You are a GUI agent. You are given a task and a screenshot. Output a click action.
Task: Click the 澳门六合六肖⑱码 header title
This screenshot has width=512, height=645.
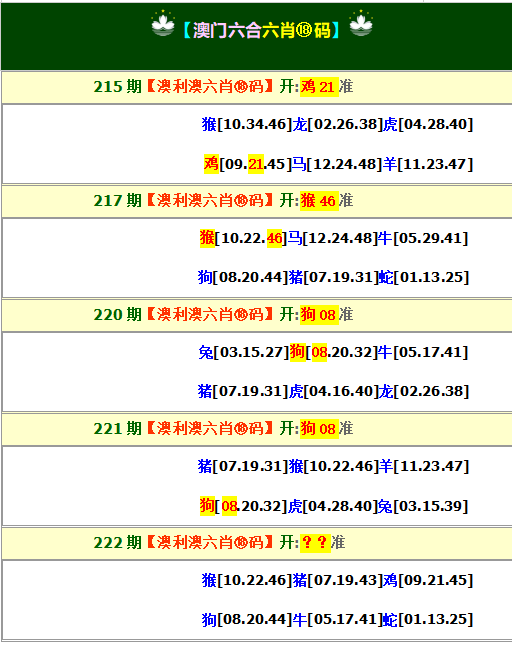[262, 30]
